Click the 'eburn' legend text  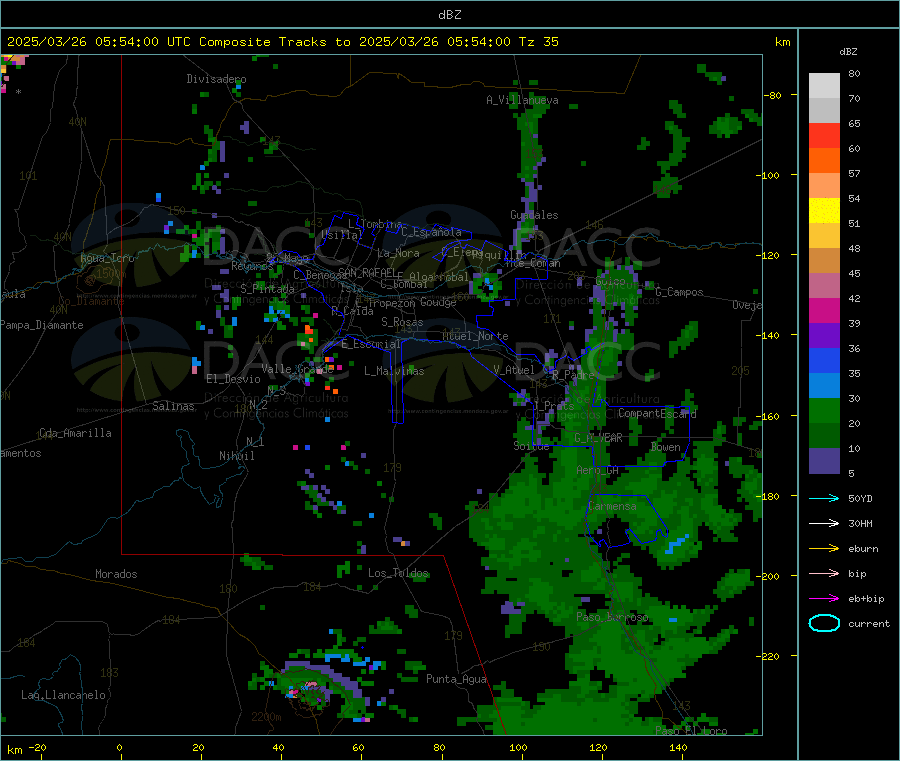tap(863, 549)
